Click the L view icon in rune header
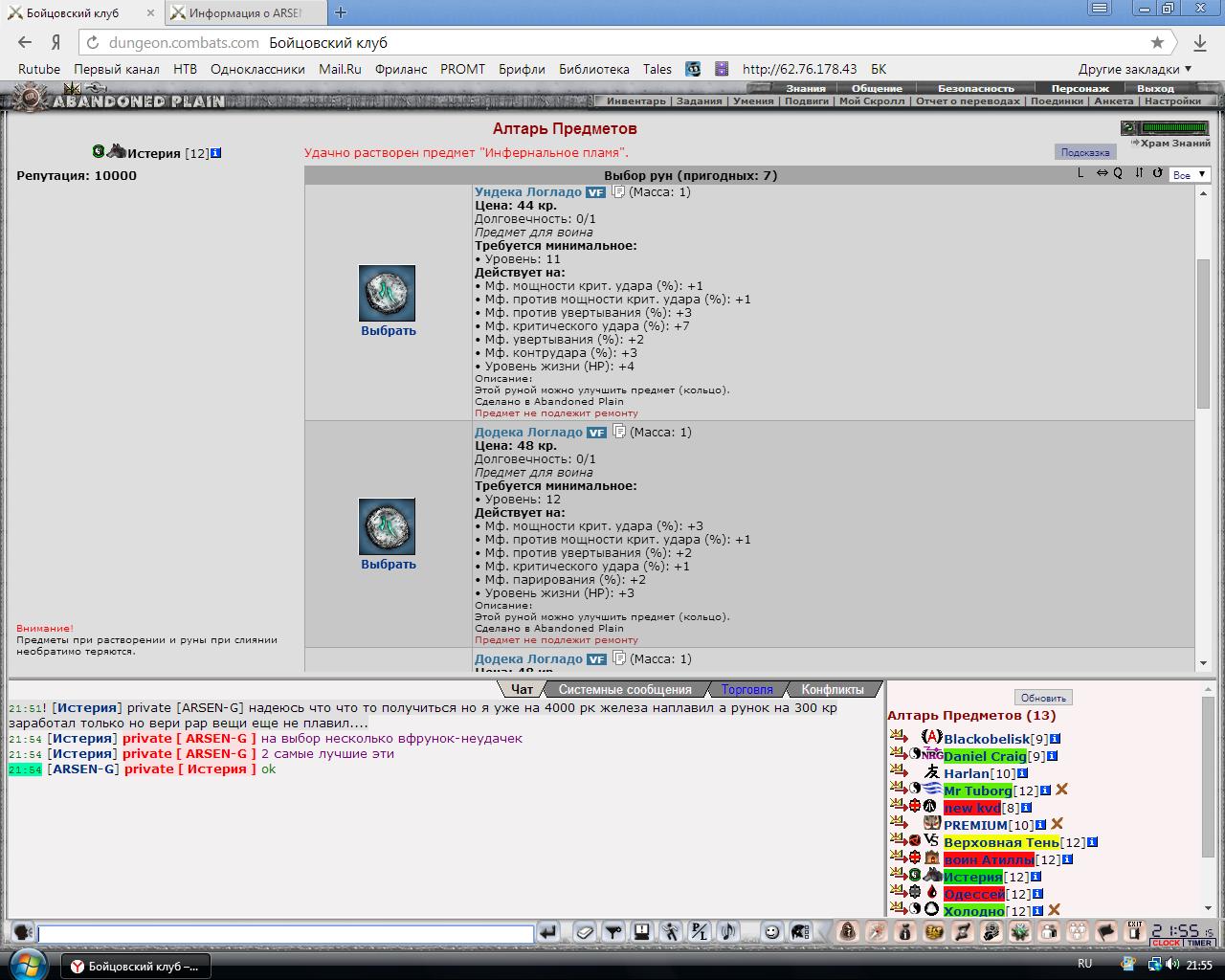1225x980 pixels. [1080, 173]
